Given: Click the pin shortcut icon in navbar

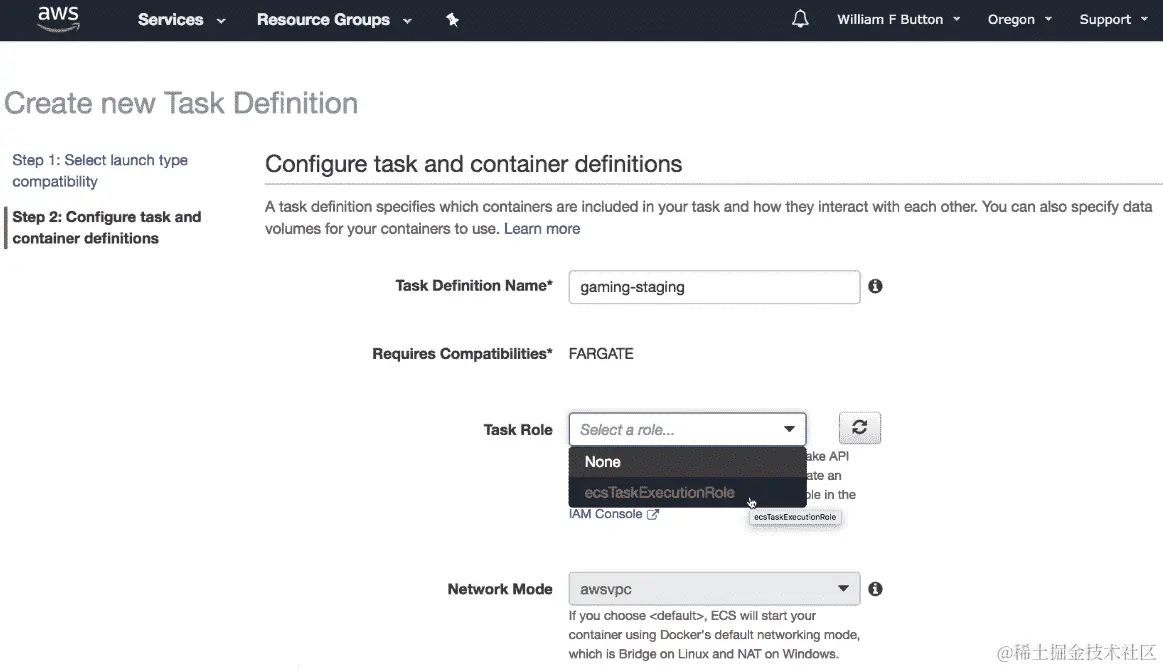Looking at the screenshot, I should (452, 20).
